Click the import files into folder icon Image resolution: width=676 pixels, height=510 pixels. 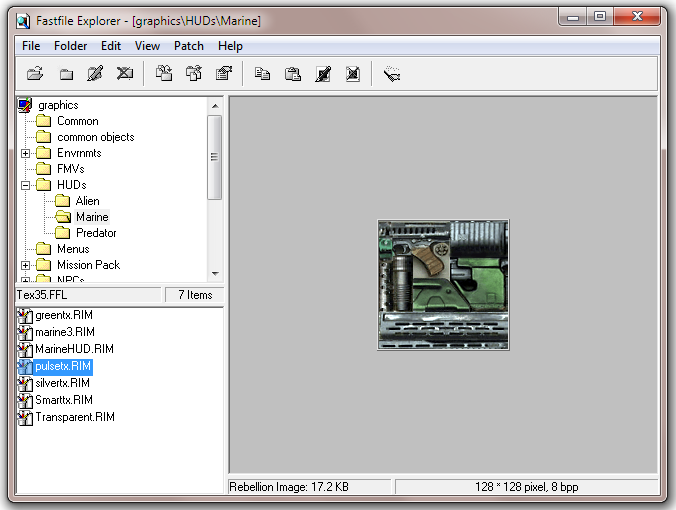point(164,74)
